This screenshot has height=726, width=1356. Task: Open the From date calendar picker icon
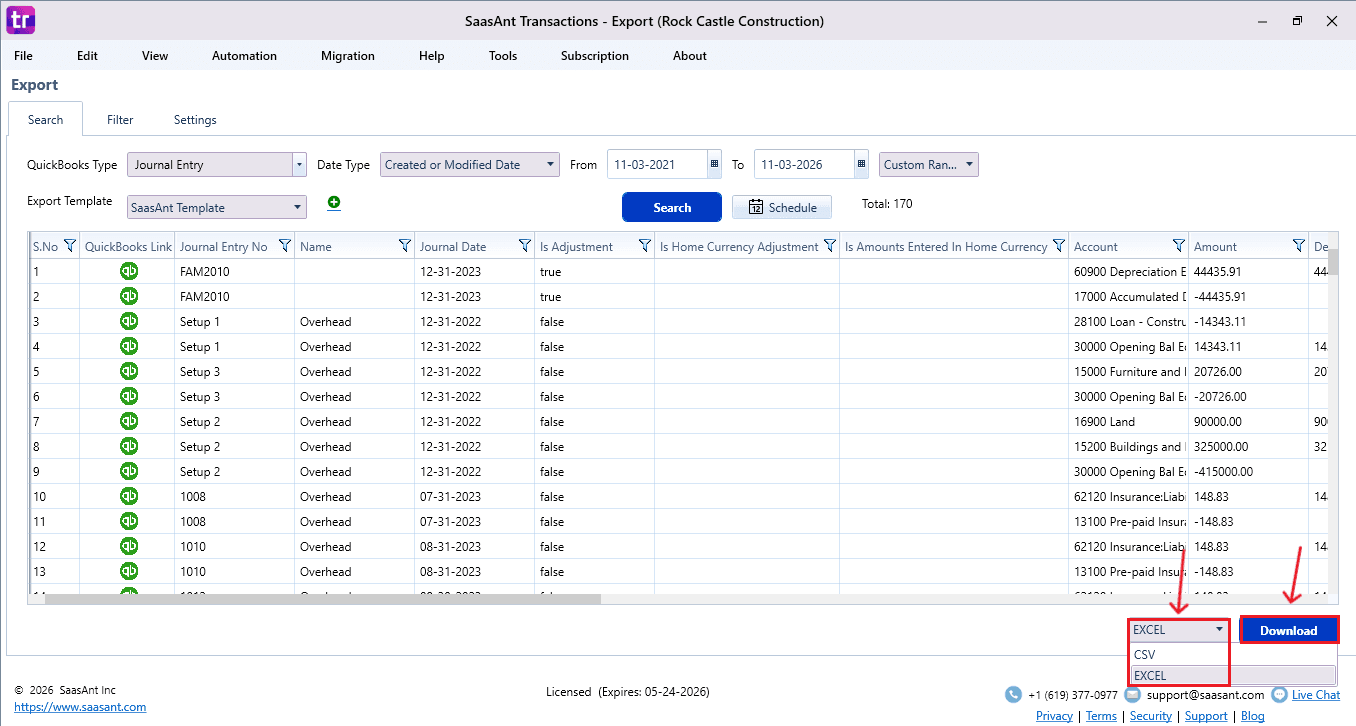[714, 164]
